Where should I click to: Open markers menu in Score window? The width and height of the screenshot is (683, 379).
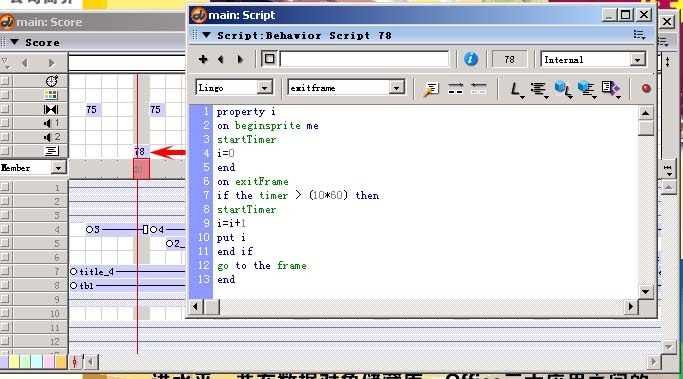[6, 63]
